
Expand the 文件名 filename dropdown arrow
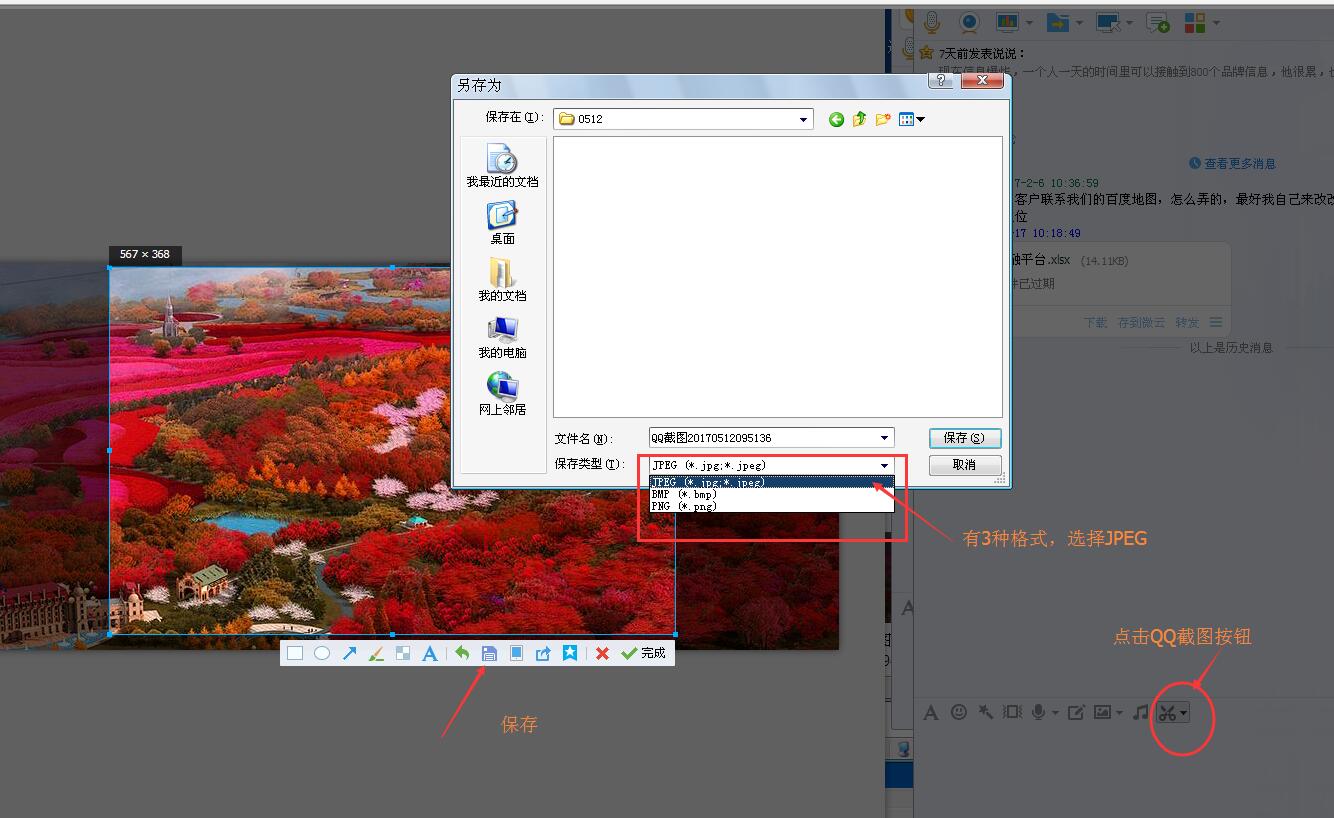click(x=884, y=438)
